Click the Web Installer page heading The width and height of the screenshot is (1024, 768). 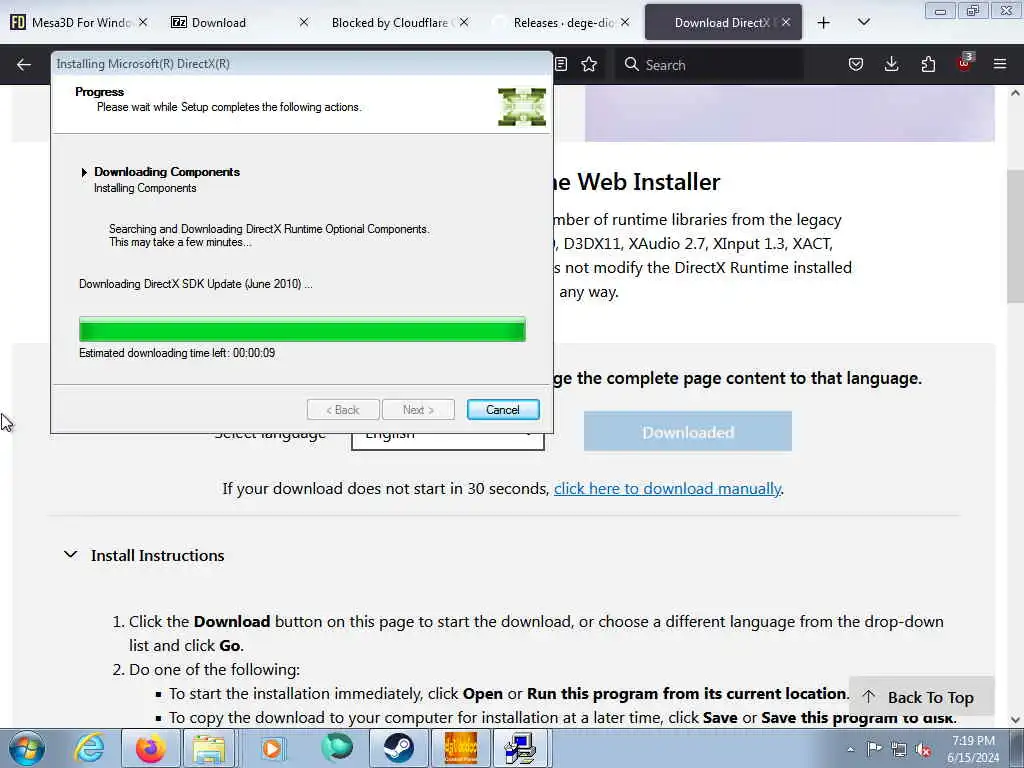(637, 182)
